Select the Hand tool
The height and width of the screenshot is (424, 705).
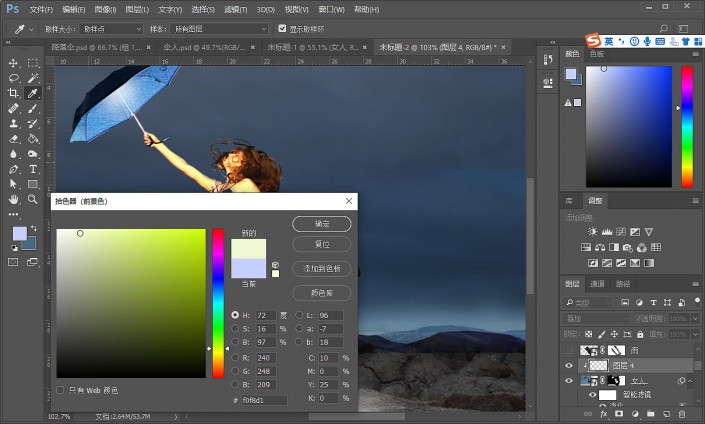(x=14, y=200)
